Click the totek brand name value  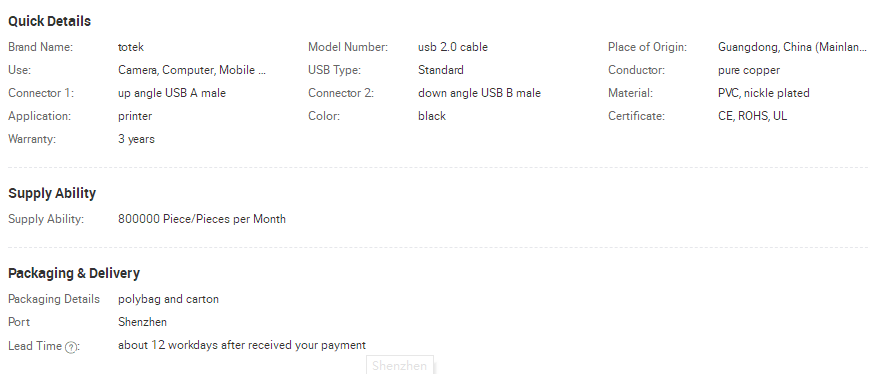[131, 47]
